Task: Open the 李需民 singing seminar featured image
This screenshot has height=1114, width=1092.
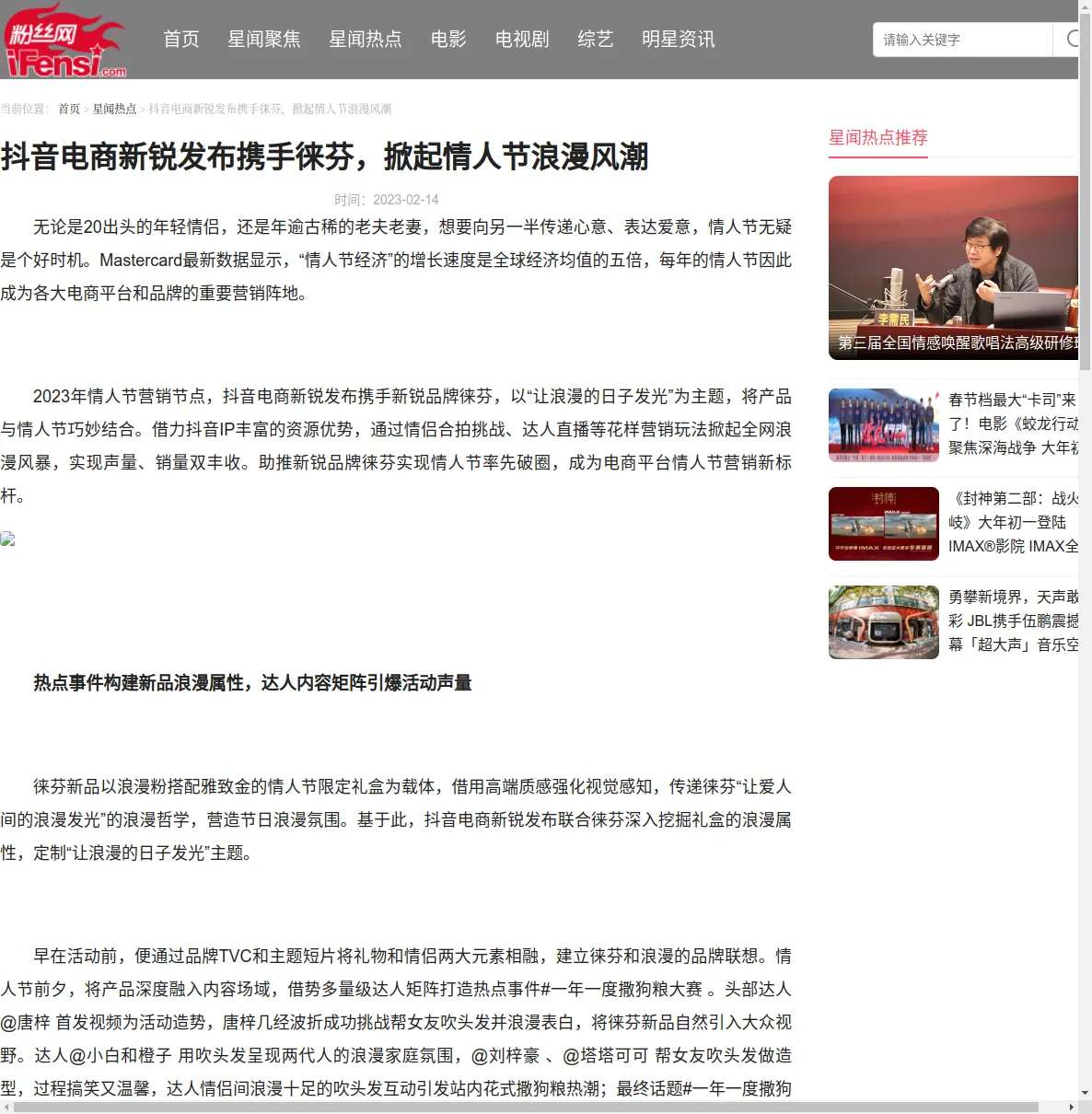Action: tap(953, 267)
